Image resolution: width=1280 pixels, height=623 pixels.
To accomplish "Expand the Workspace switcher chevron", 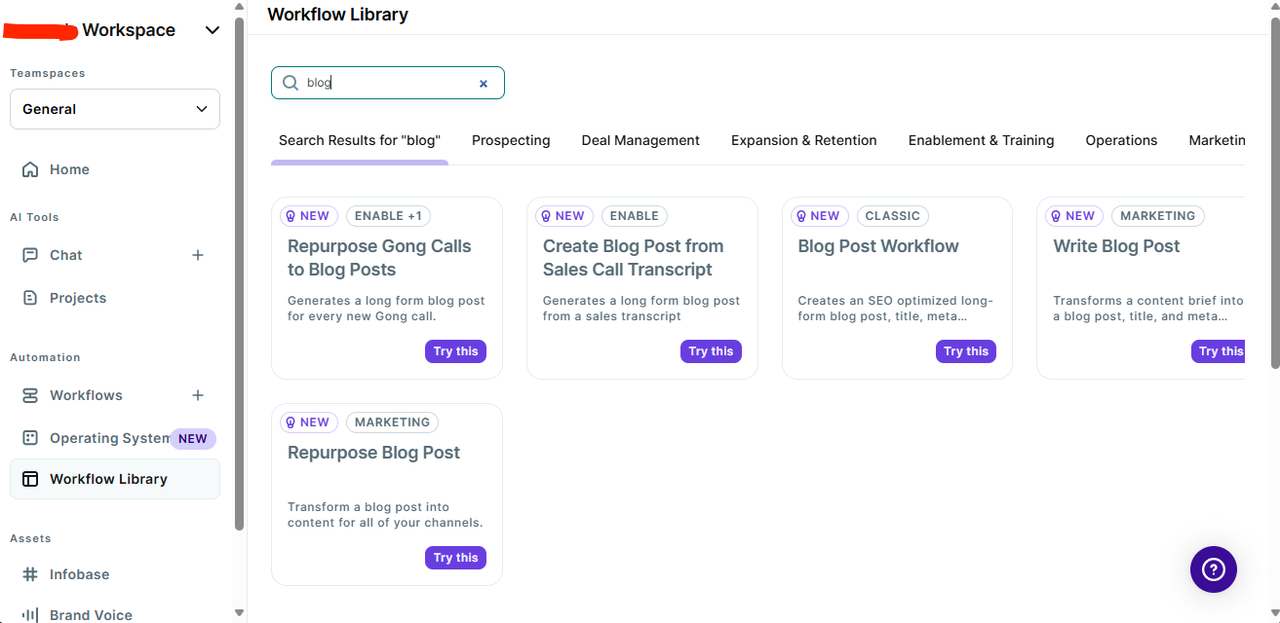I will coord(212,30).
